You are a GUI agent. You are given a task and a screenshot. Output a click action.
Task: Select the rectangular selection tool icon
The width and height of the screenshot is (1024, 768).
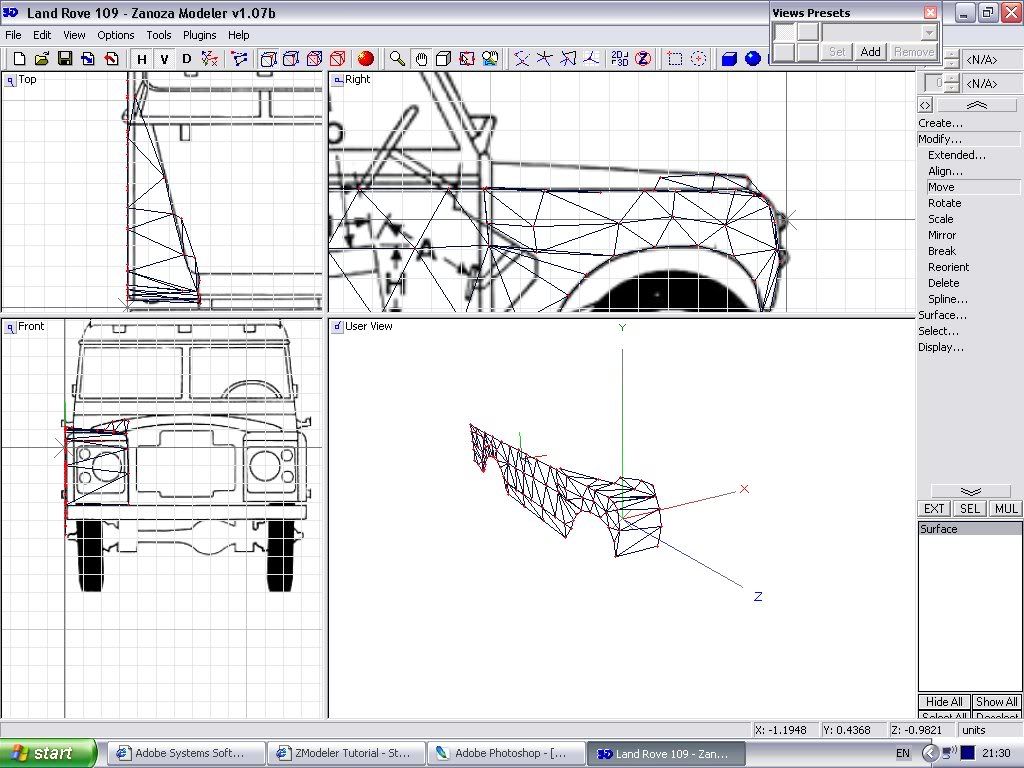point(675,59)
